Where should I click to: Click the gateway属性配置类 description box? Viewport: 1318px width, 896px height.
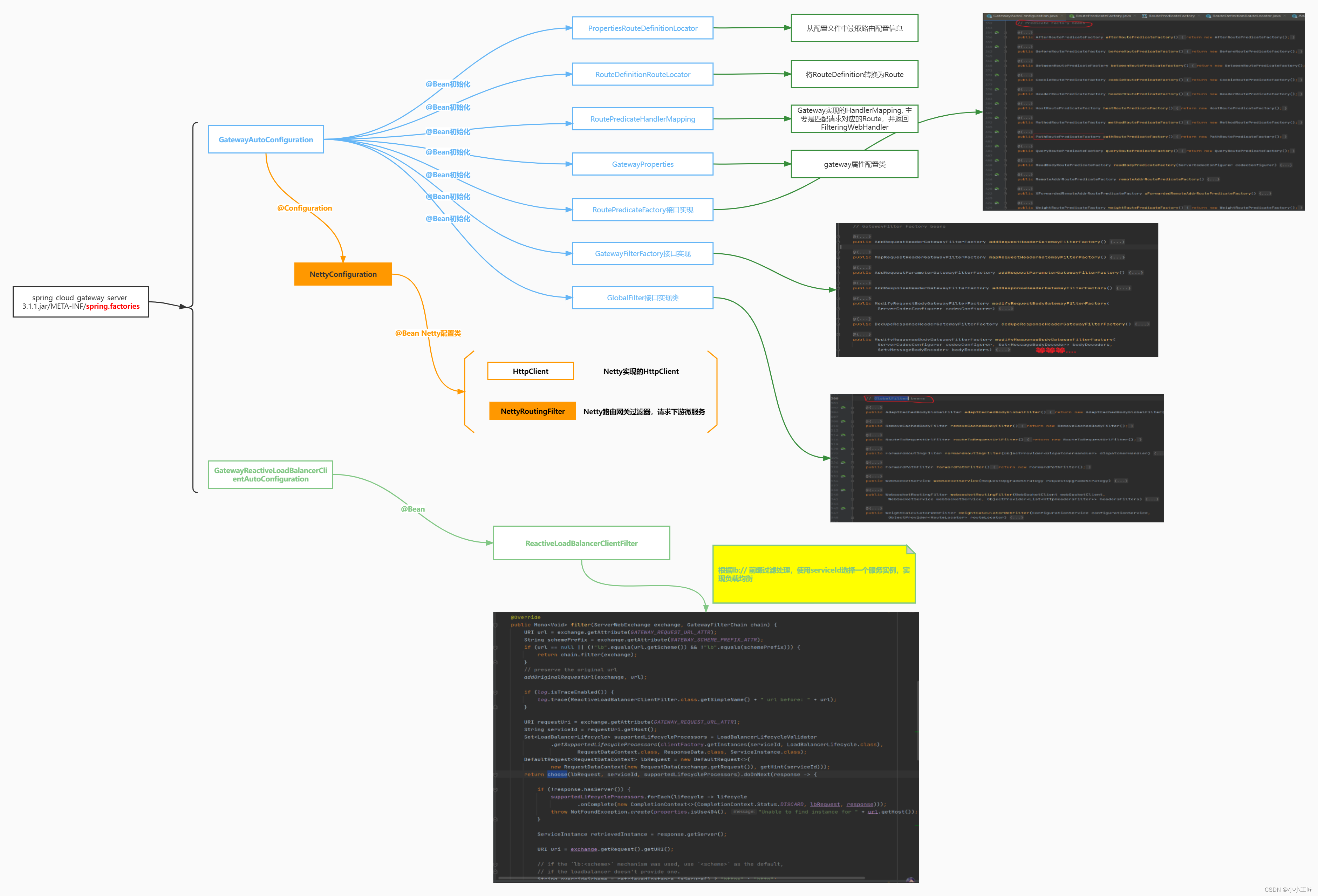pyautogui.click(x=854, y=164)
